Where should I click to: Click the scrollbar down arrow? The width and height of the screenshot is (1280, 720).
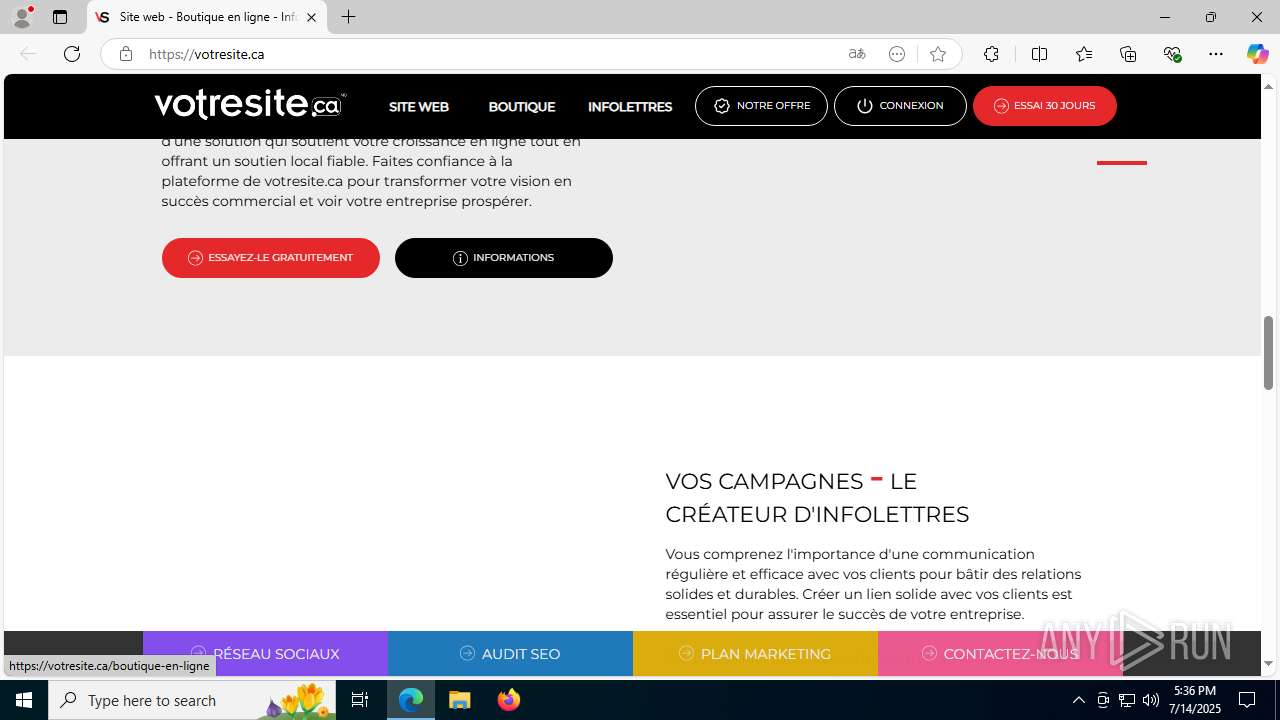click(1268, 664)
